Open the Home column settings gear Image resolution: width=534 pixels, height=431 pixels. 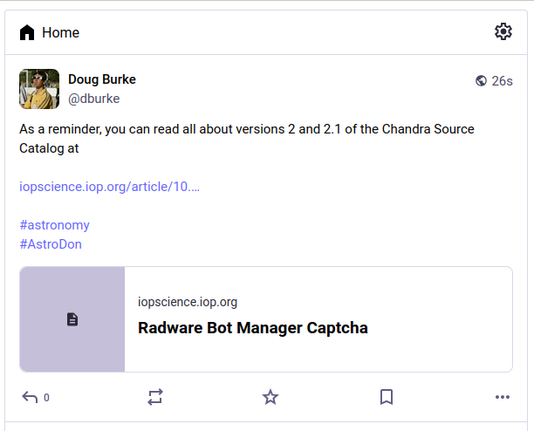503,32
